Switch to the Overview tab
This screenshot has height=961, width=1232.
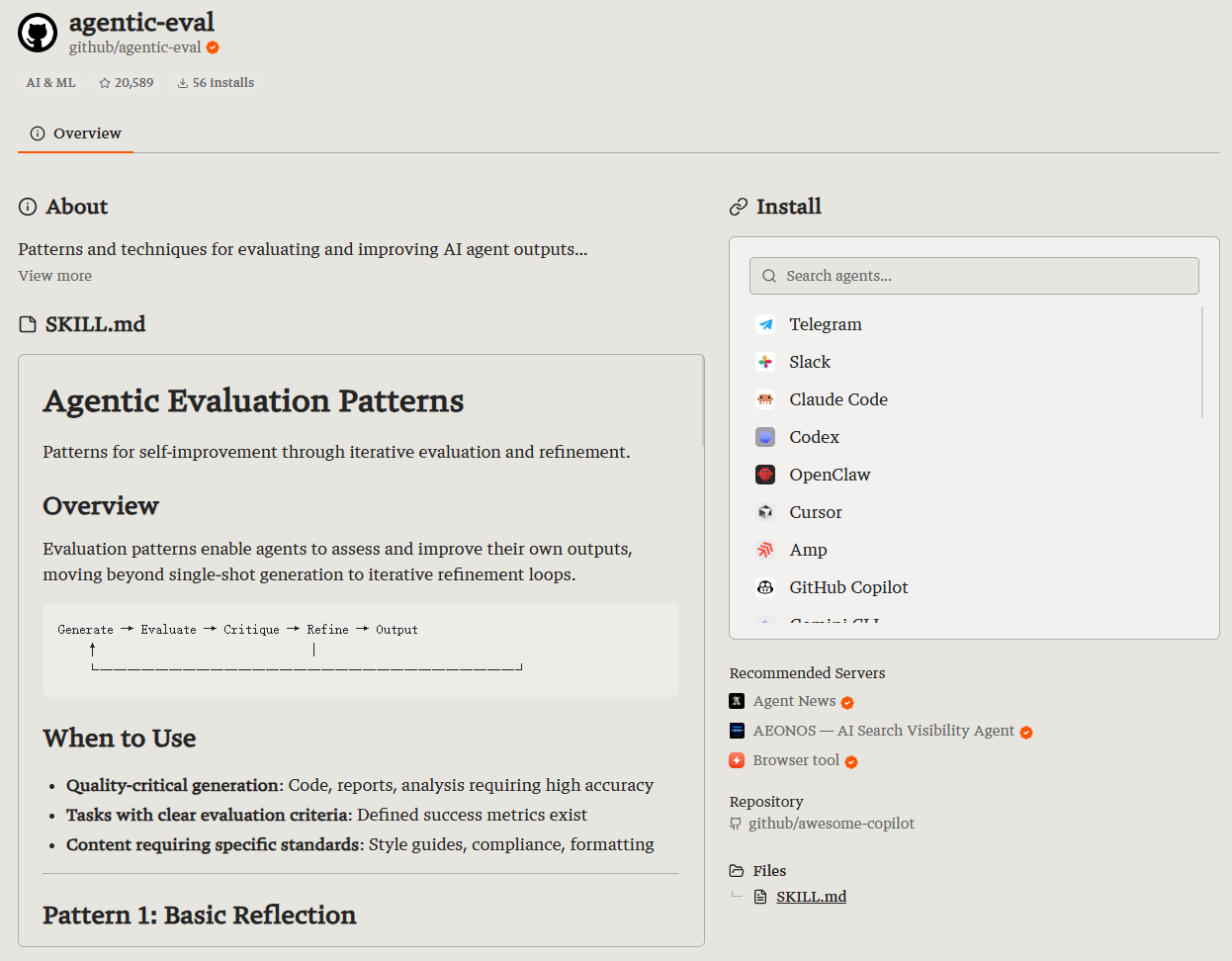75,133
